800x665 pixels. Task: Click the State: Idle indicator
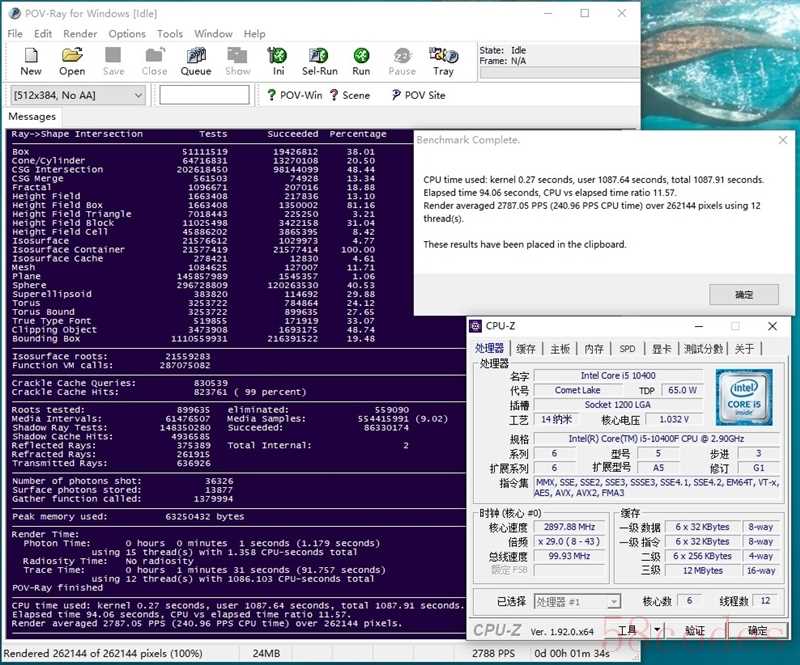pos(503,50)
